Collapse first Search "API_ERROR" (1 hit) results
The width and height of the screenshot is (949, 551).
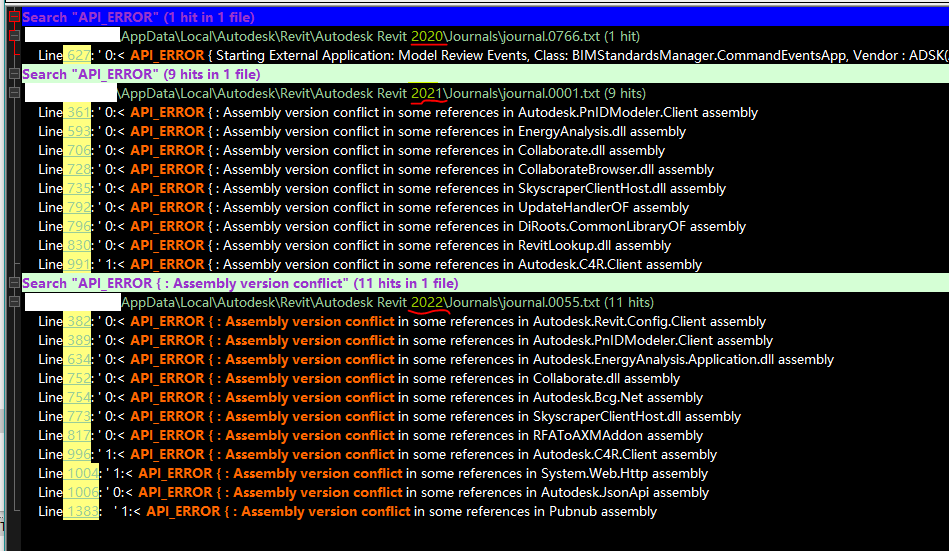[15, 17]
